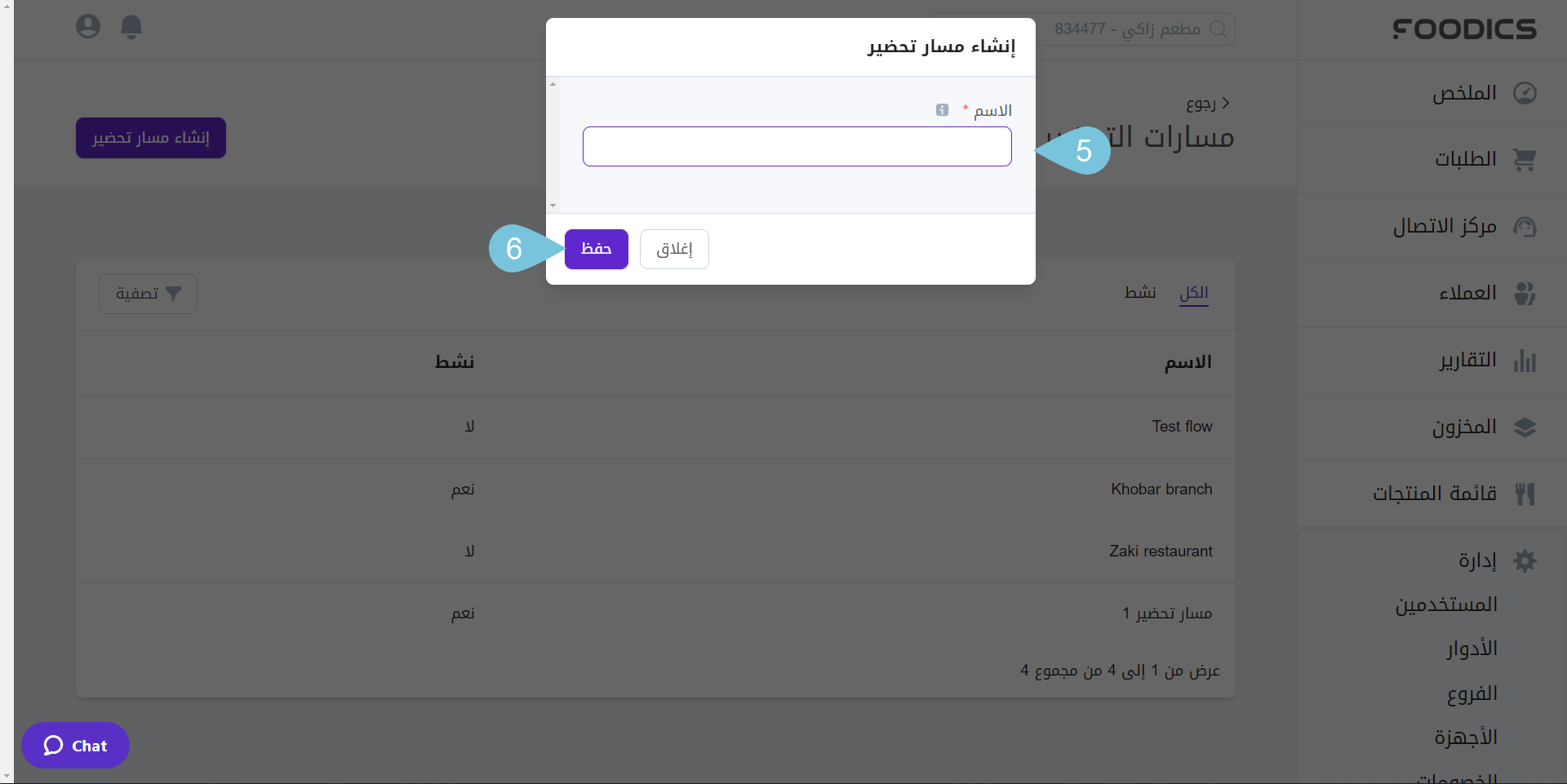This screenshot has width=1567, height=784.
Task: Open the filter dropdown button
Action: pyautogui.click(x=148, y=294)
